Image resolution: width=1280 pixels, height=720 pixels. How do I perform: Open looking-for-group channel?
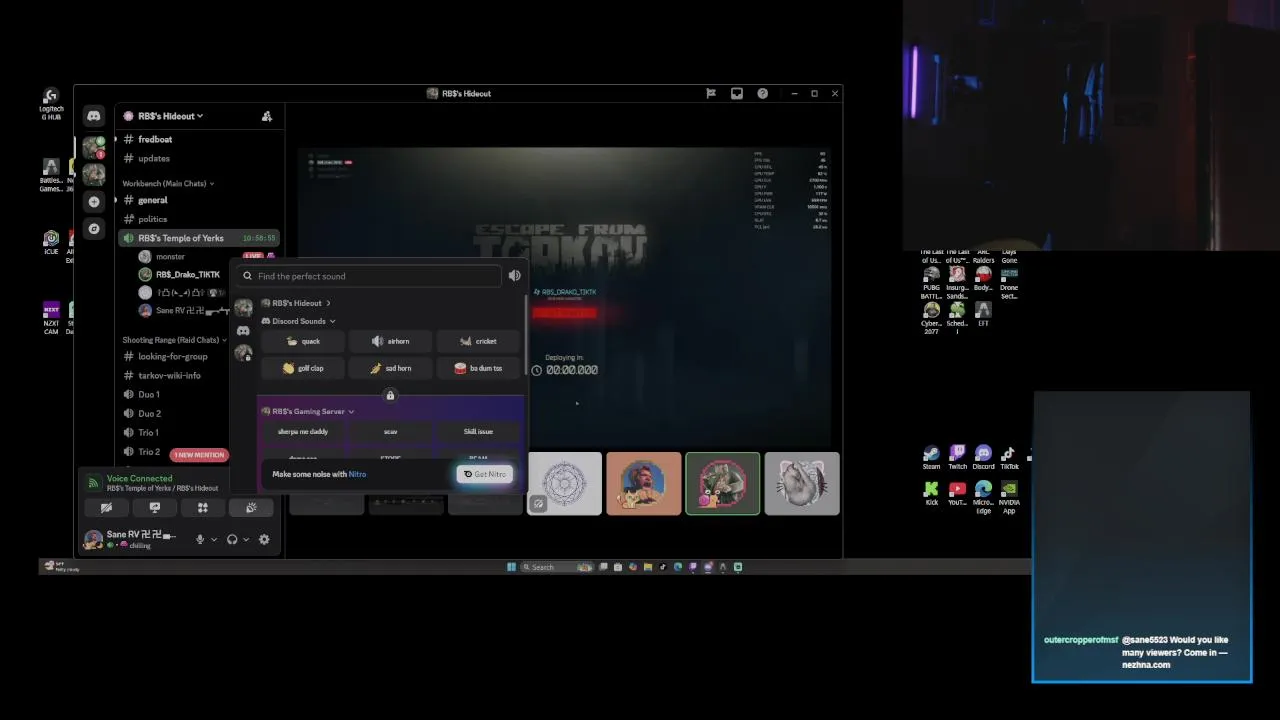point(175,357)
